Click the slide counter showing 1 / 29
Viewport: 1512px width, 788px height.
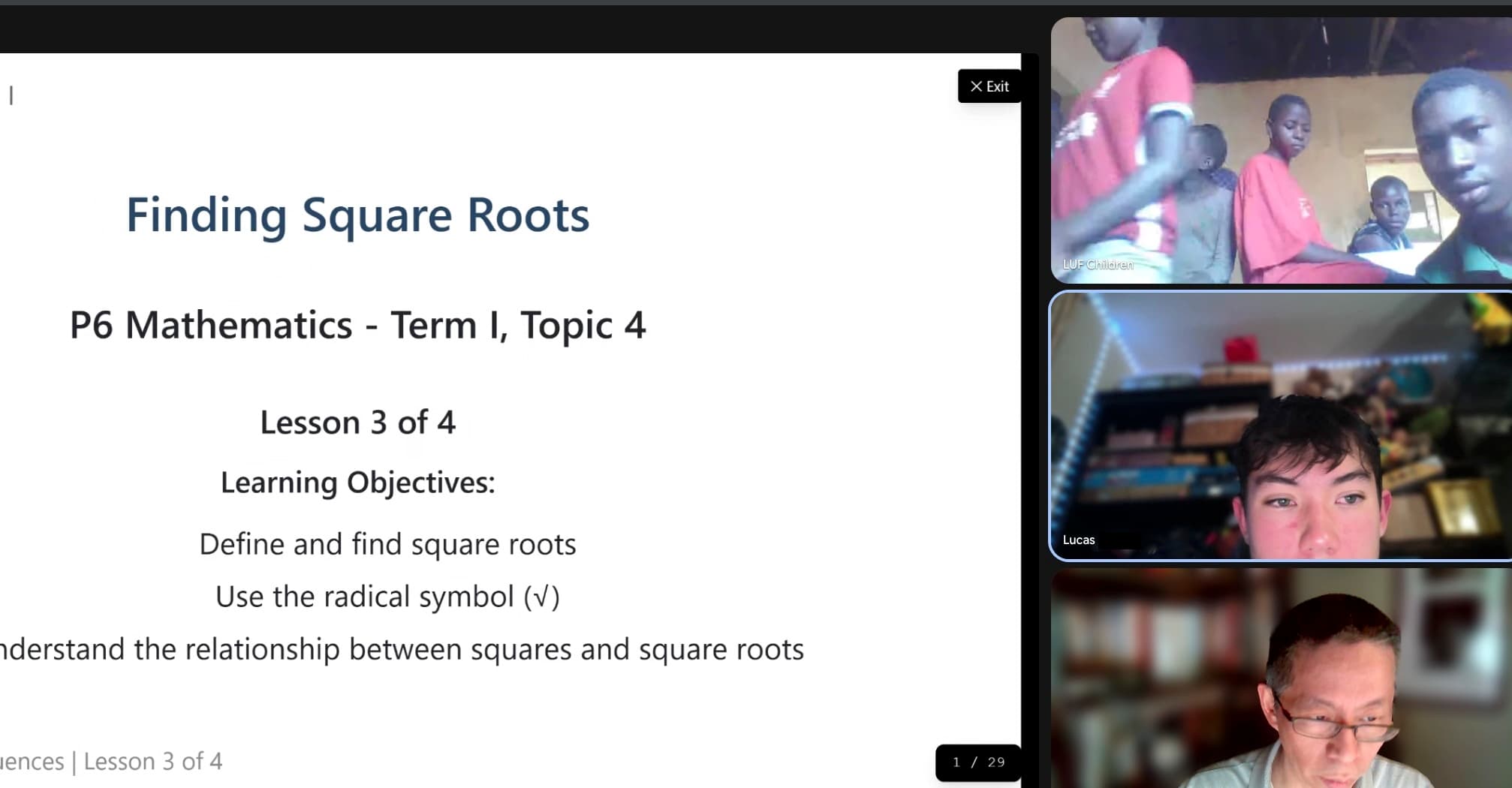(x=978, y=762)
